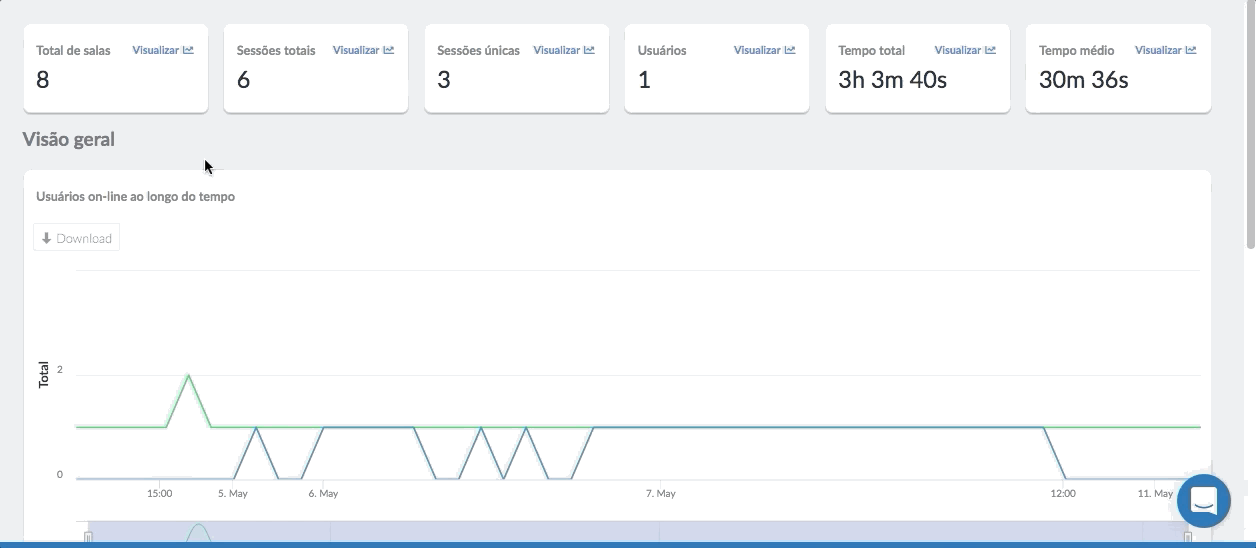The width and height of the screenshot is (1256, 548).
Task: Open Visualizar link on Tempo total card
Action: [x=965, y=50]
